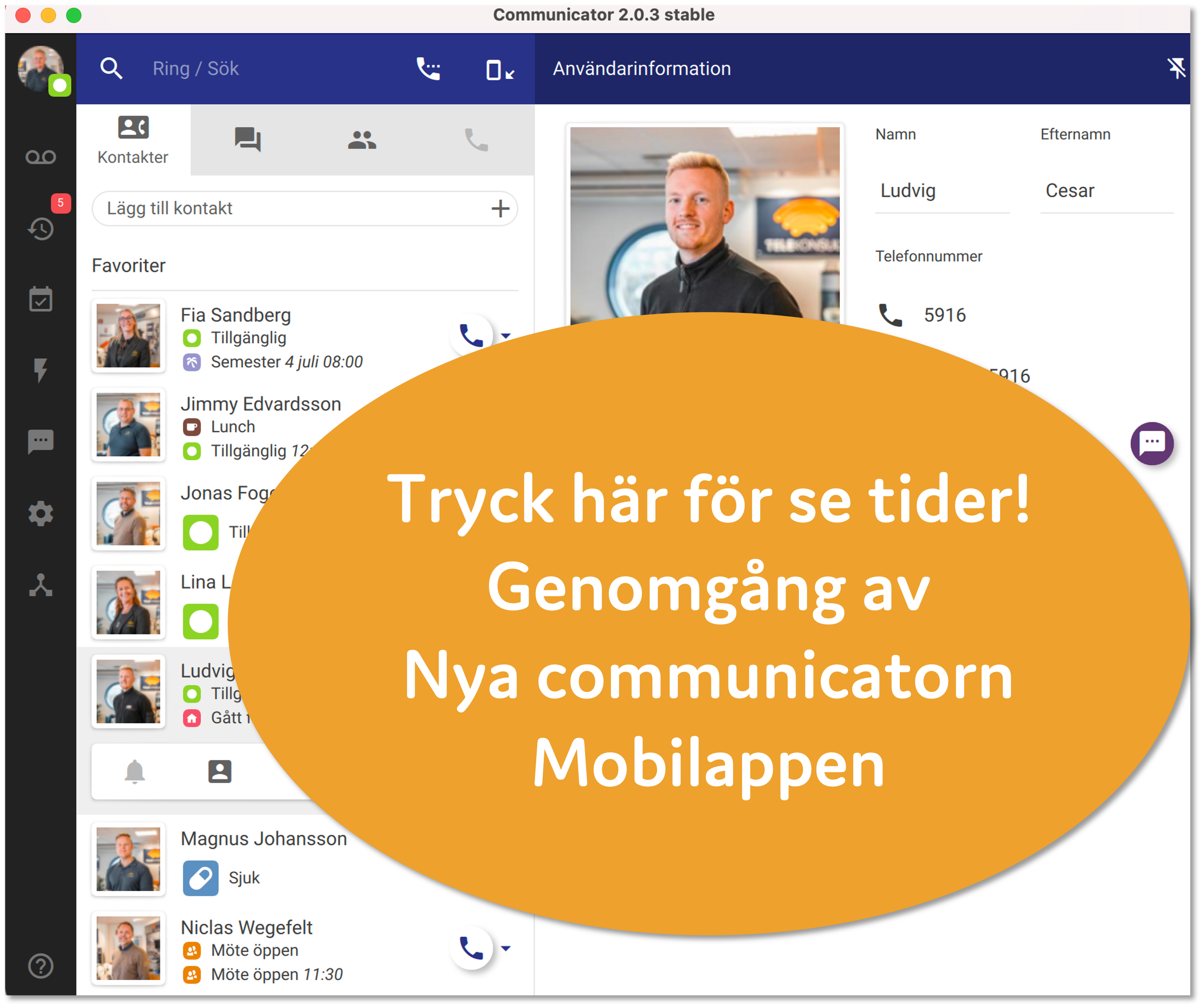
Task: Click the phone icon next to 5916
Action: coord(891,315)
